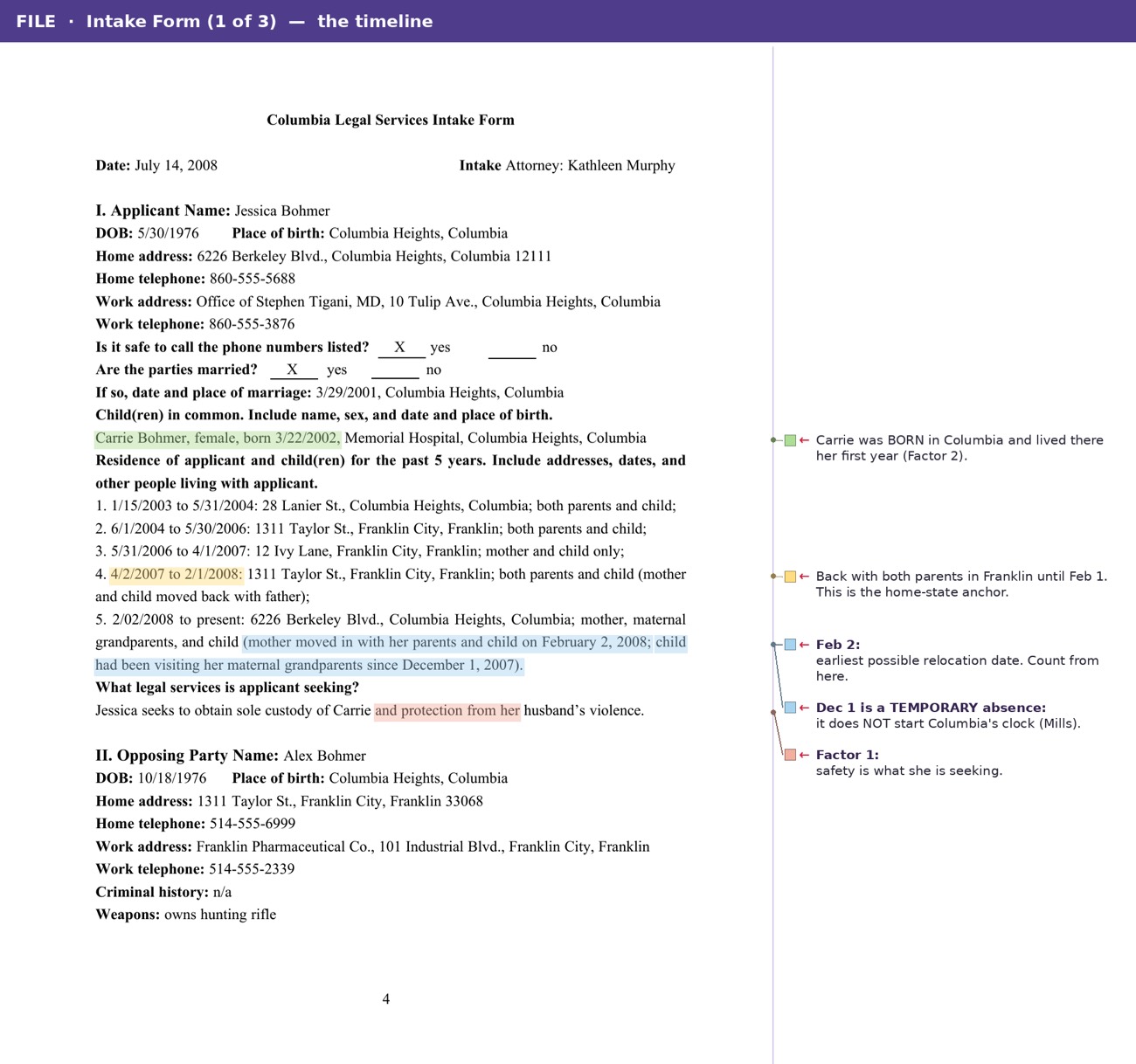Click 'Criminal history: n/a' line

tap(163, 892)
